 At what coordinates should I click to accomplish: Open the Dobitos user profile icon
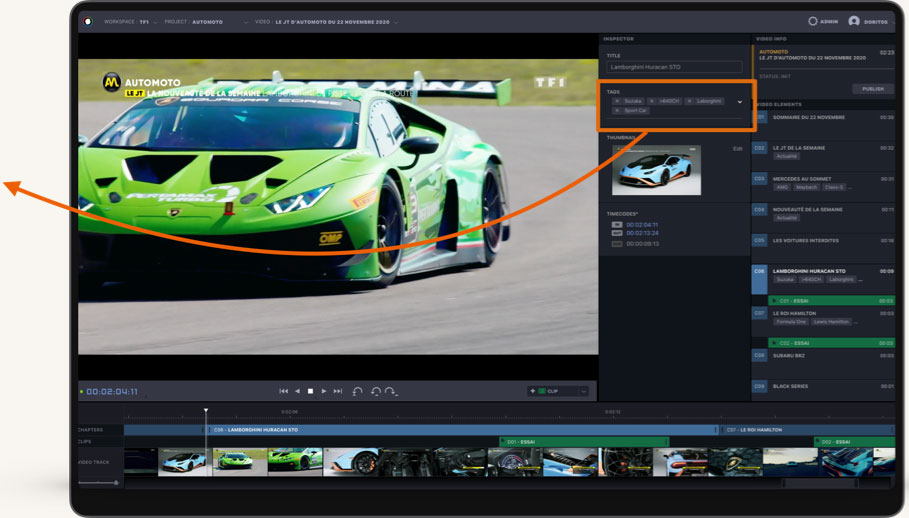[x=853, y=21]
